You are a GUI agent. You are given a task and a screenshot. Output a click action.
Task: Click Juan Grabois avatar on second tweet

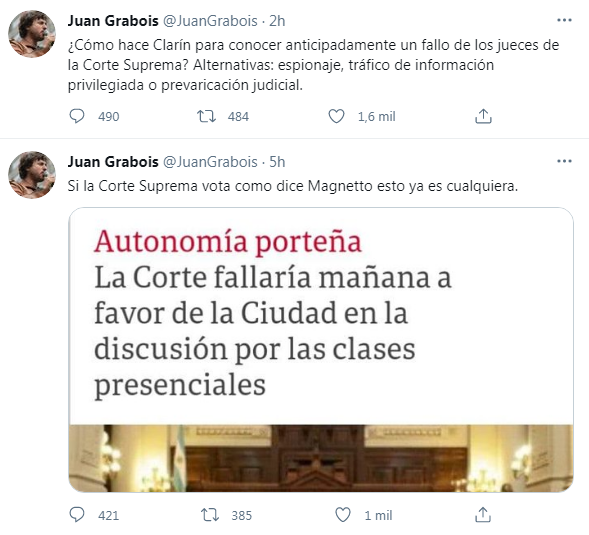(32, 175)
